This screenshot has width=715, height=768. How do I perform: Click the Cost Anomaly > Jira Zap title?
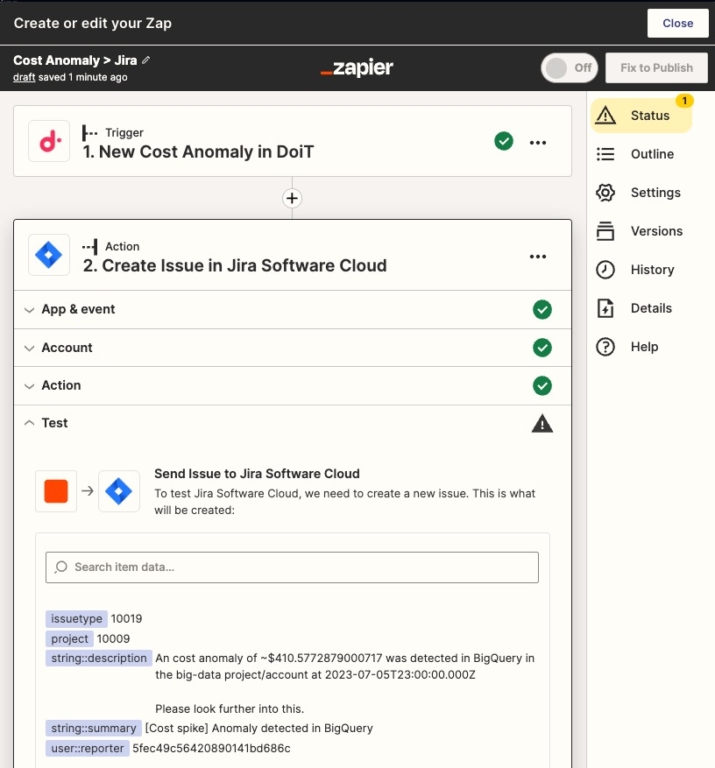pyautogui.click(x=75, y=60)
